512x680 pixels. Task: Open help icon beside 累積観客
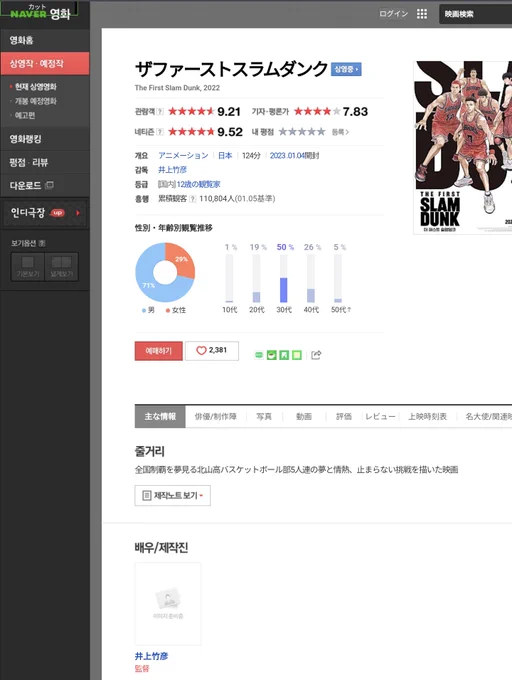pyautogui.click(x=192, y=199)
